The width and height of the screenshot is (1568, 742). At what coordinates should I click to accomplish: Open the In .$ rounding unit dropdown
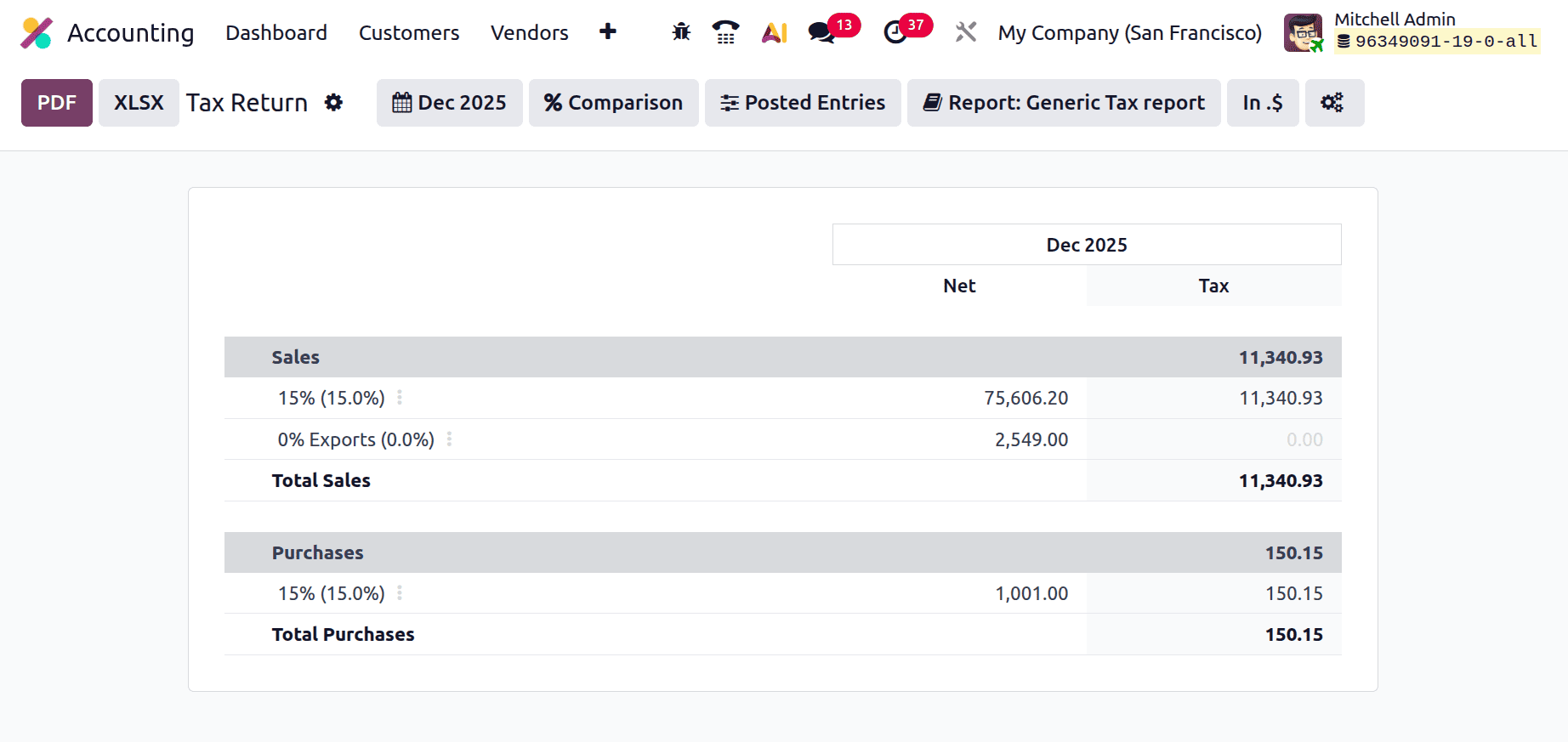(1263, 103)
